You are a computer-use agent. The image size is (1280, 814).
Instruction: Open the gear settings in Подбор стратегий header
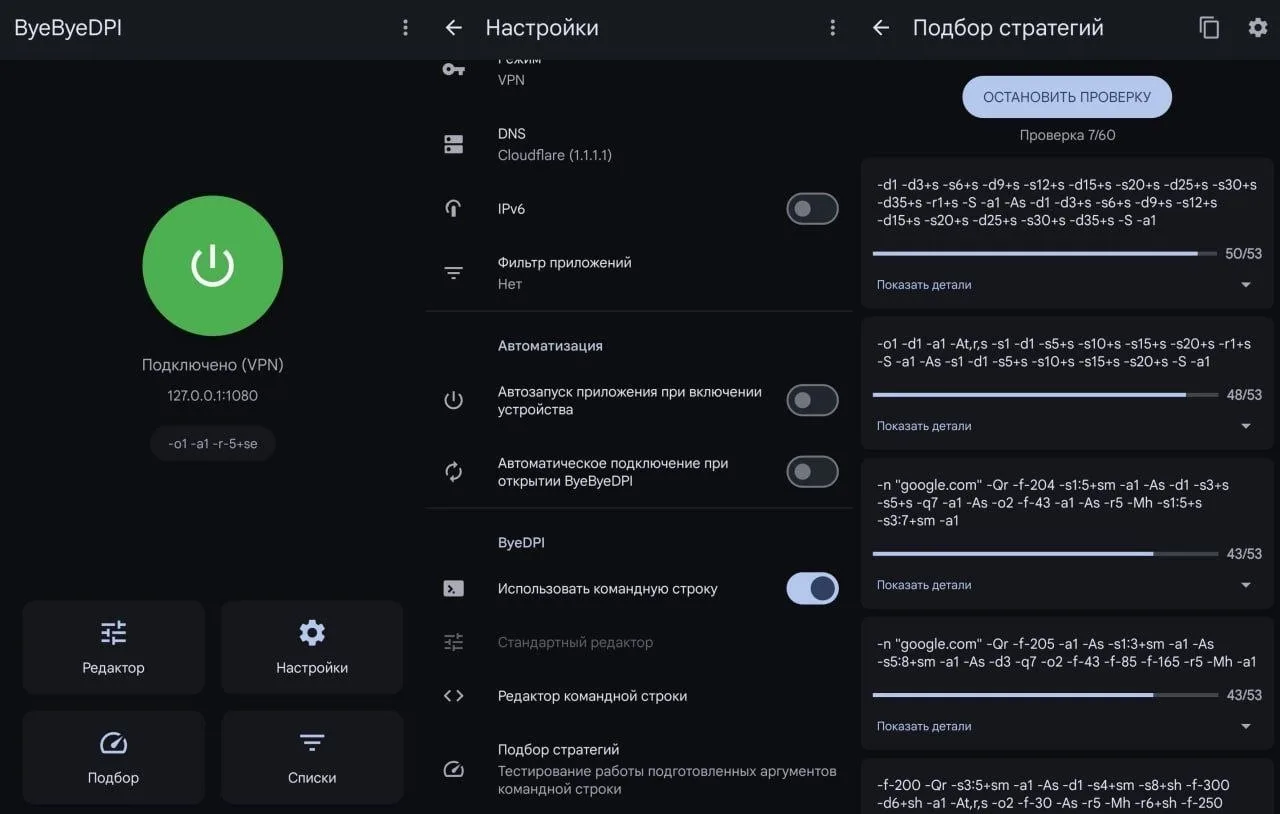point(1258,28)
